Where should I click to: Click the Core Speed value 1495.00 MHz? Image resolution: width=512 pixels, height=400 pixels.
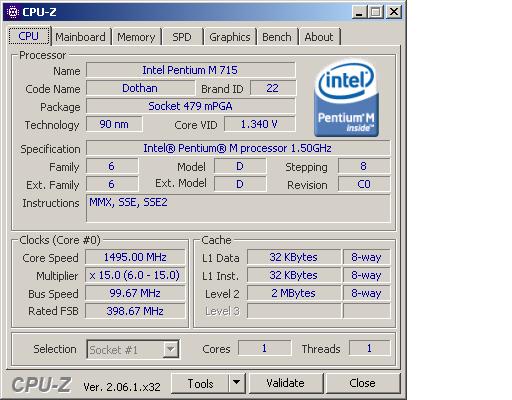click(x=135, y=257)
